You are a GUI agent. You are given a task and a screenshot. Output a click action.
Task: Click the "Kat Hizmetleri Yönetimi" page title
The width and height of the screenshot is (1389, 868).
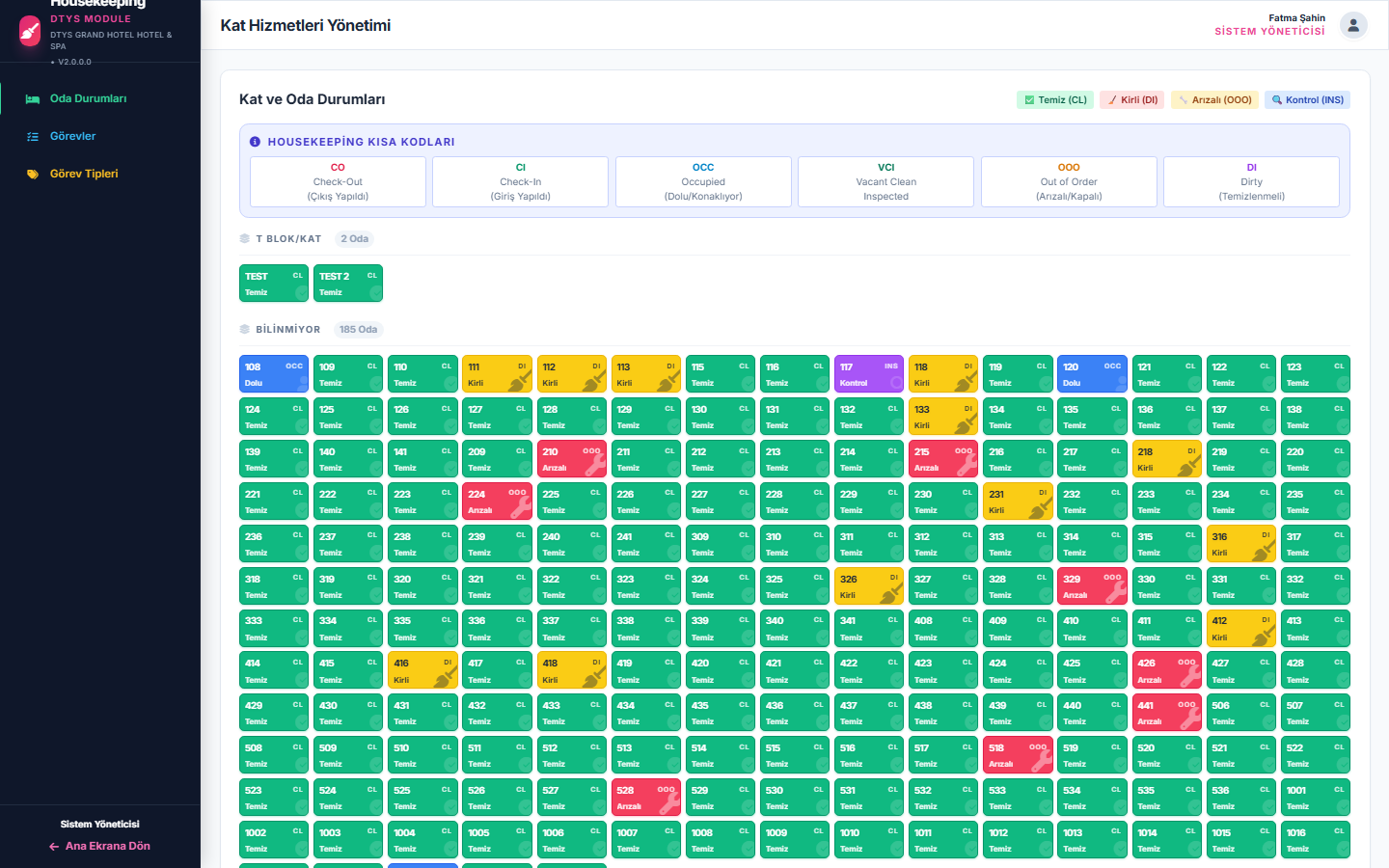[x=306, y=25]
